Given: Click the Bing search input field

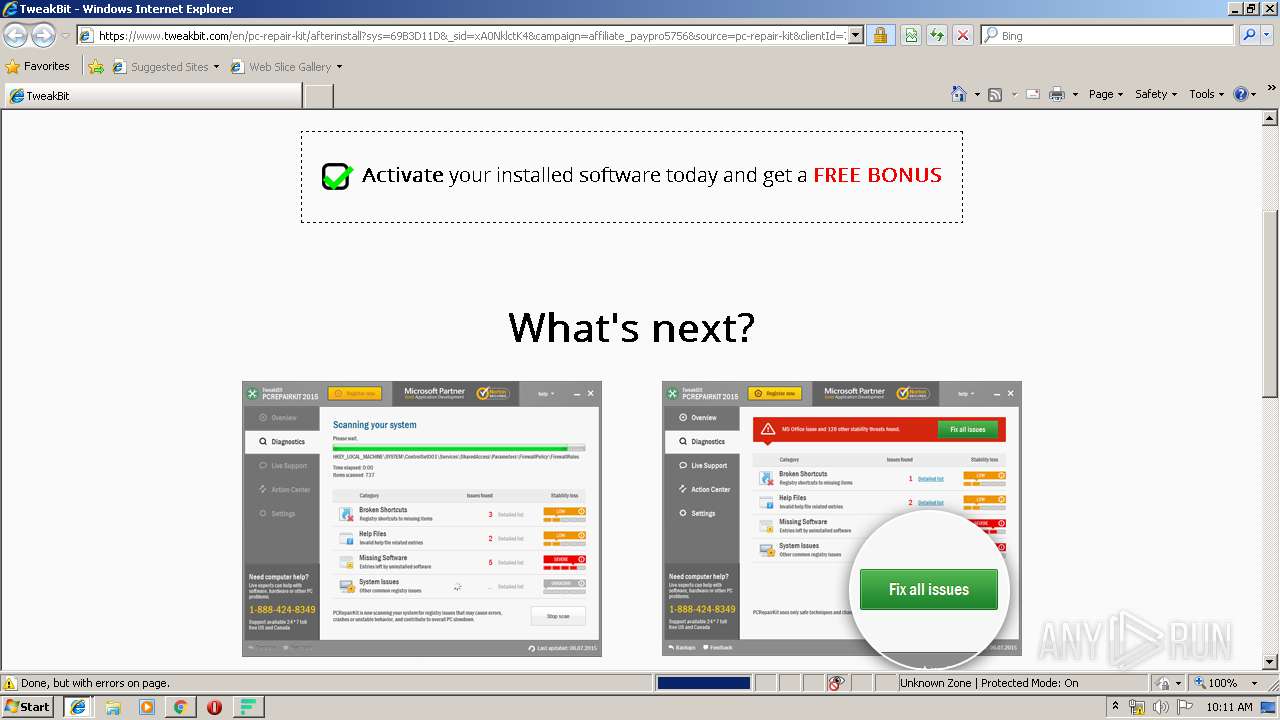Looking at the screenshot, I should click(x=1107, y=35).
